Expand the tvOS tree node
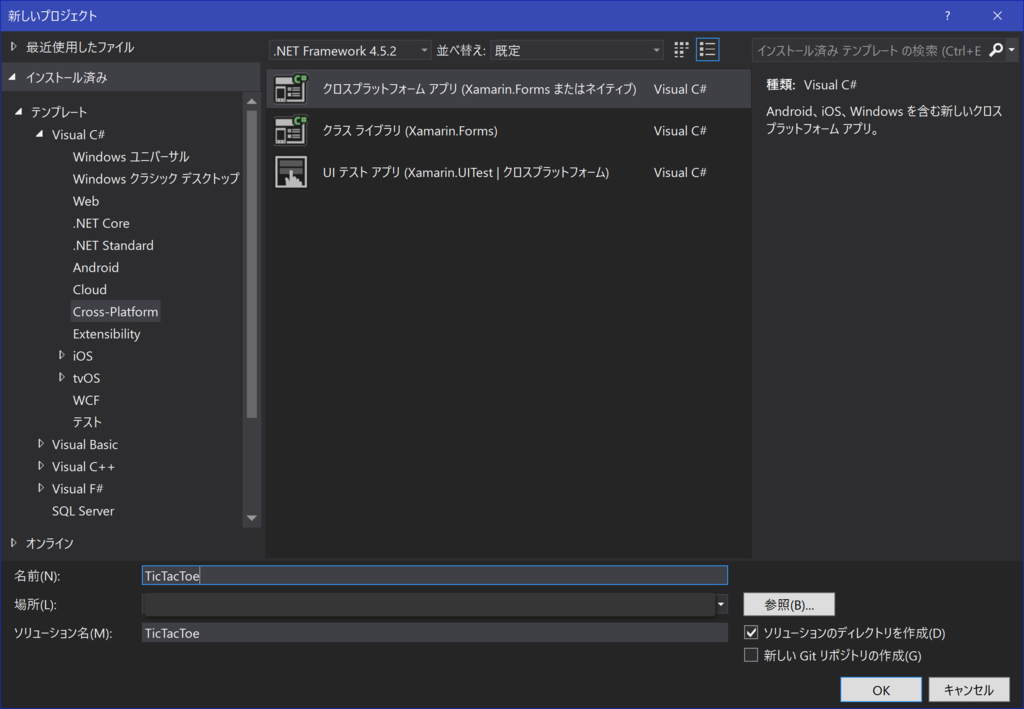This screenshot has height=709, width=1024. click(x=61, y=377)
